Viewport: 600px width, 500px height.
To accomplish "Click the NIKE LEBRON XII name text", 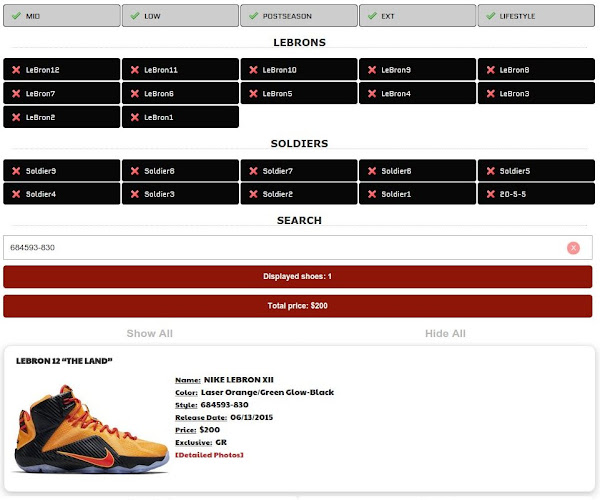I will pyautogui.click(x=238, y=379).
